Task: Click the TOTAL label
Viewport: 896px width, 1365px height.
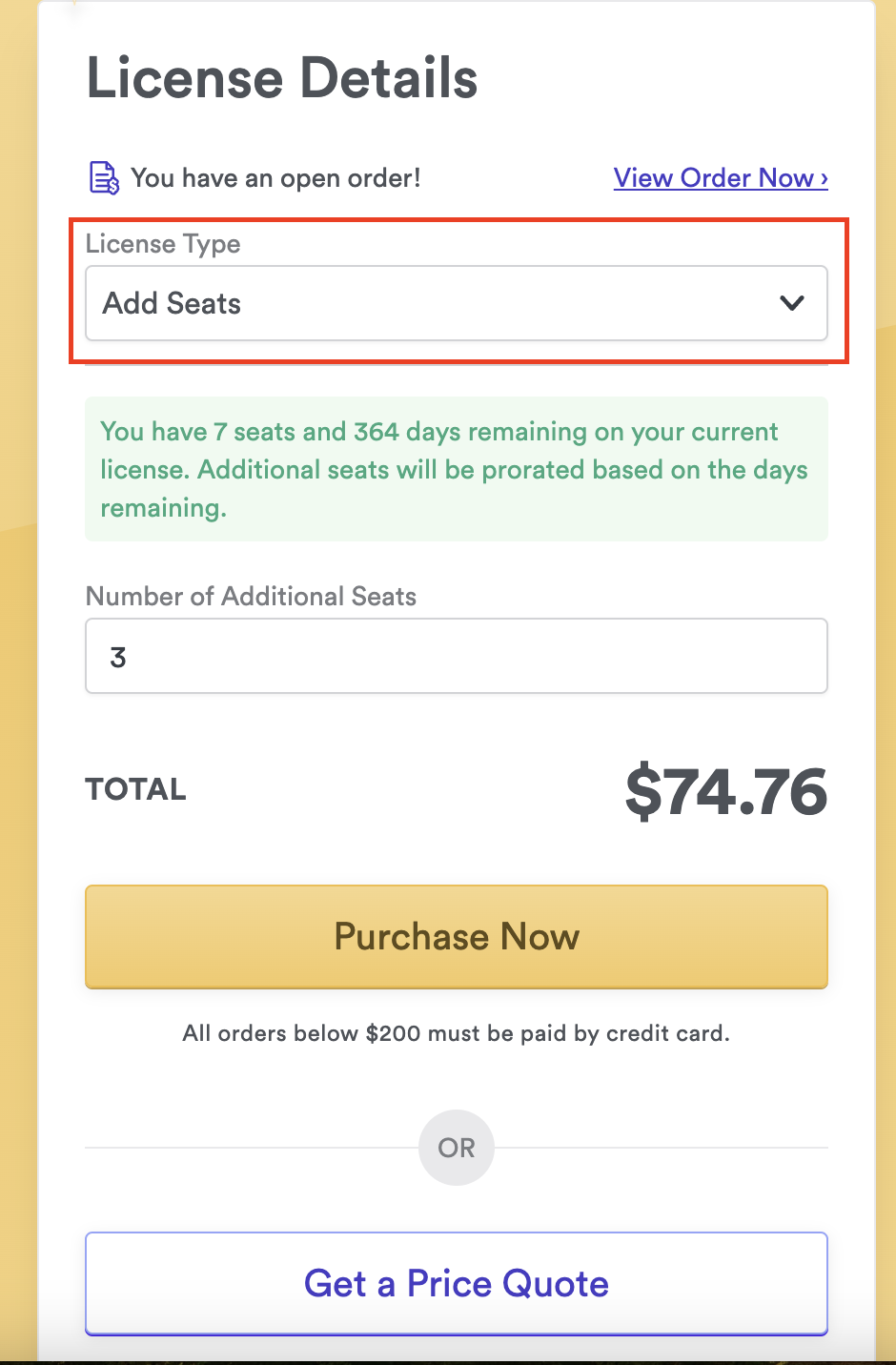Action: [x=135, y=789]
